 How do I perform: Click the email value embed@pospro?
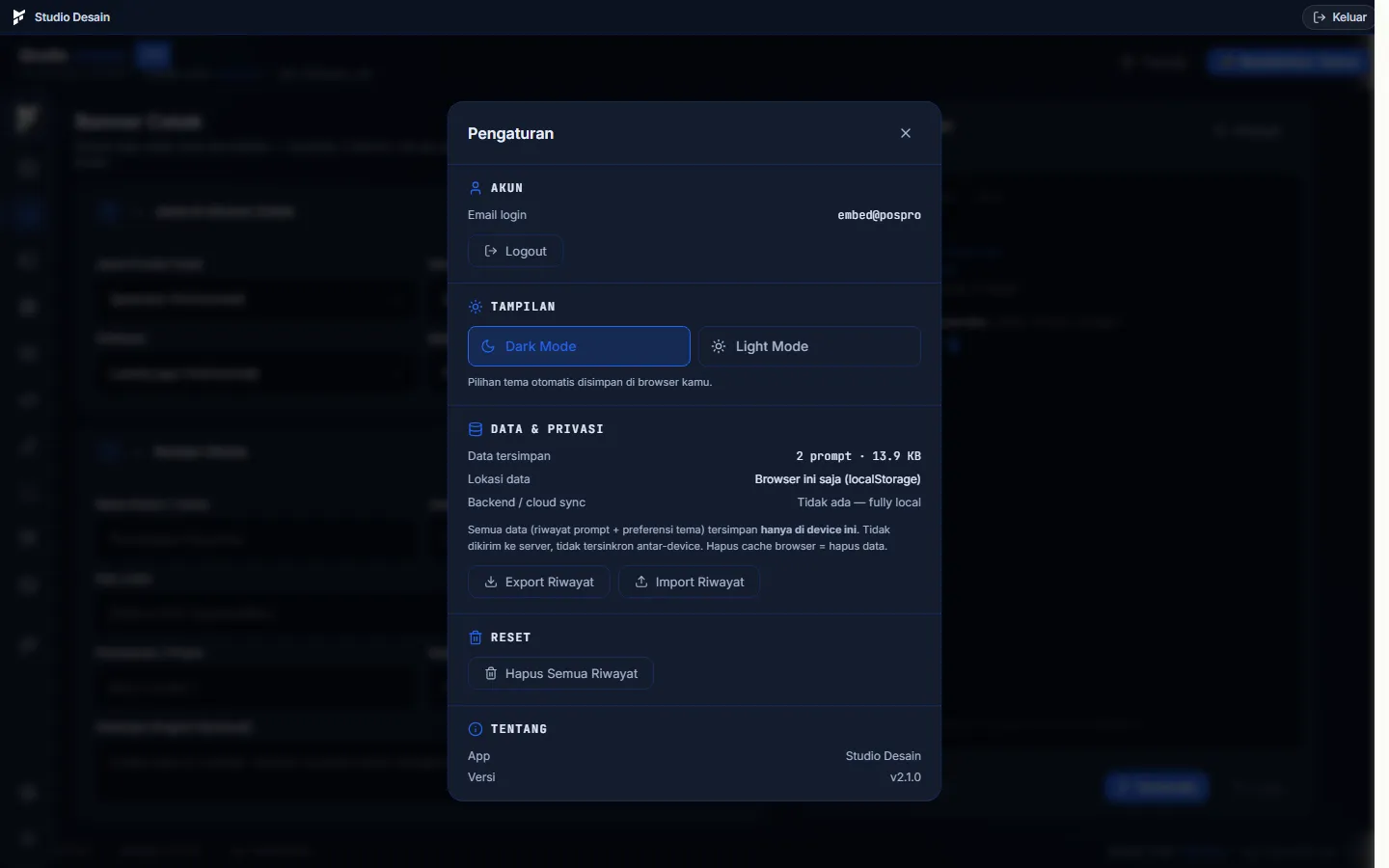[x=880, y=215]
